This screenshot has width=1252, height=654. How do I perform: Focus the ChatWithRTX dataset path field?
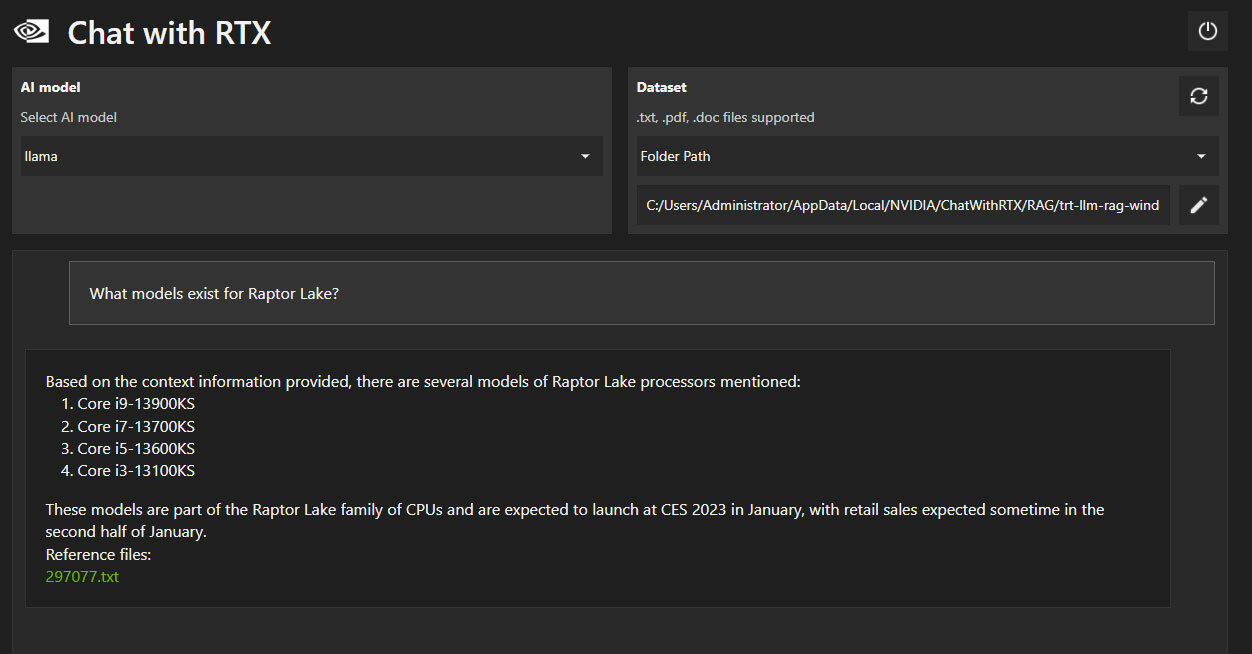pyautogui.click(x=903, y=205)
